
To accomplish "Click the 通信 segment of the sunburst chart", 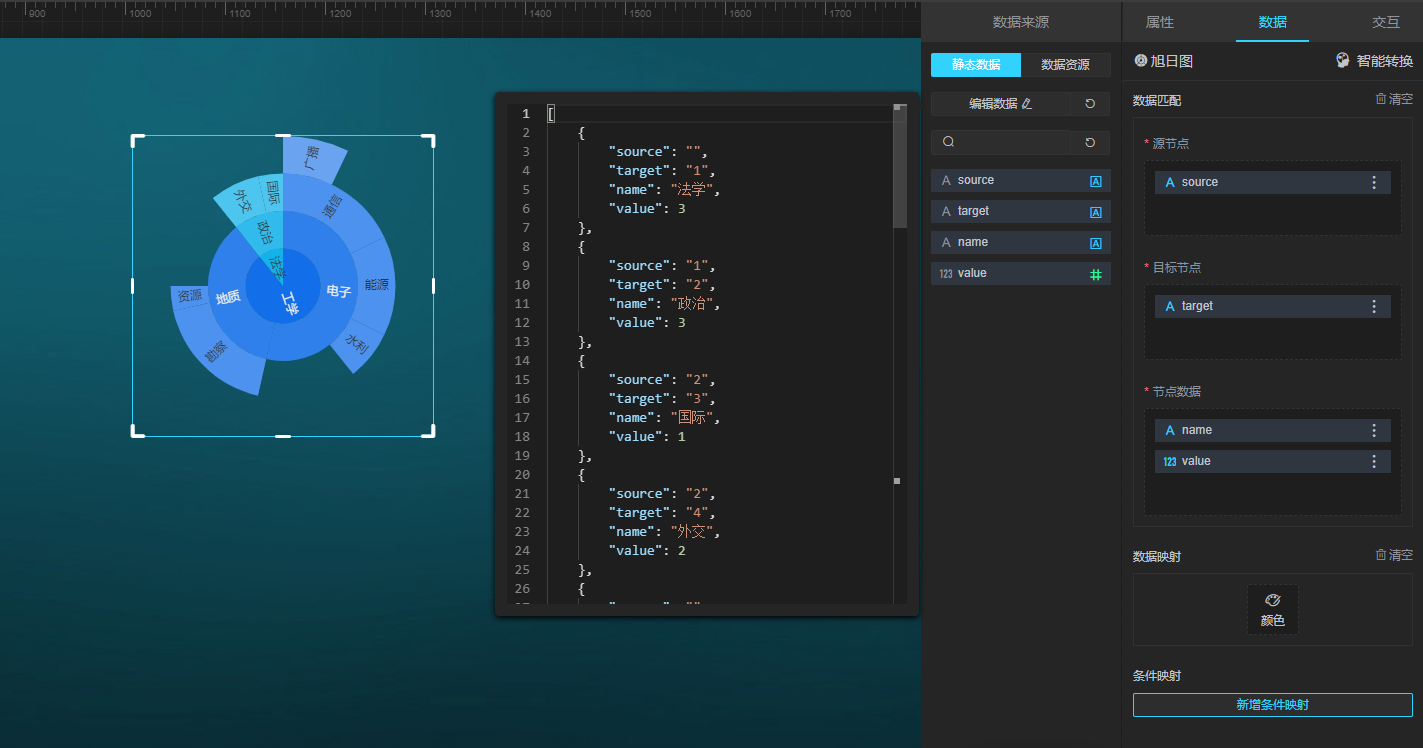I will point(330,207).
